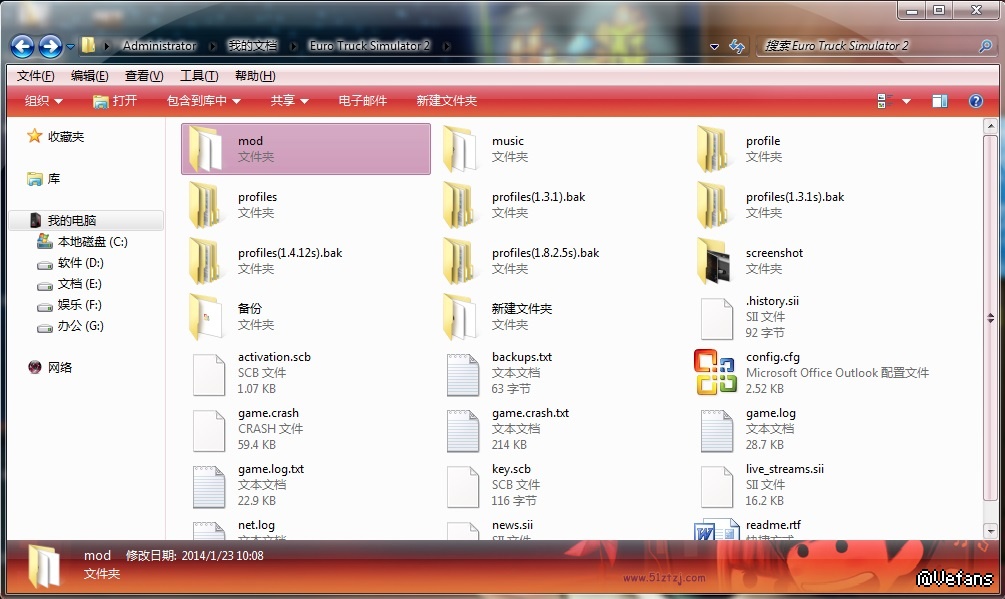
Task: Select 我的文档 in the address breadcrumb
Action: click(x=253, y=46)
